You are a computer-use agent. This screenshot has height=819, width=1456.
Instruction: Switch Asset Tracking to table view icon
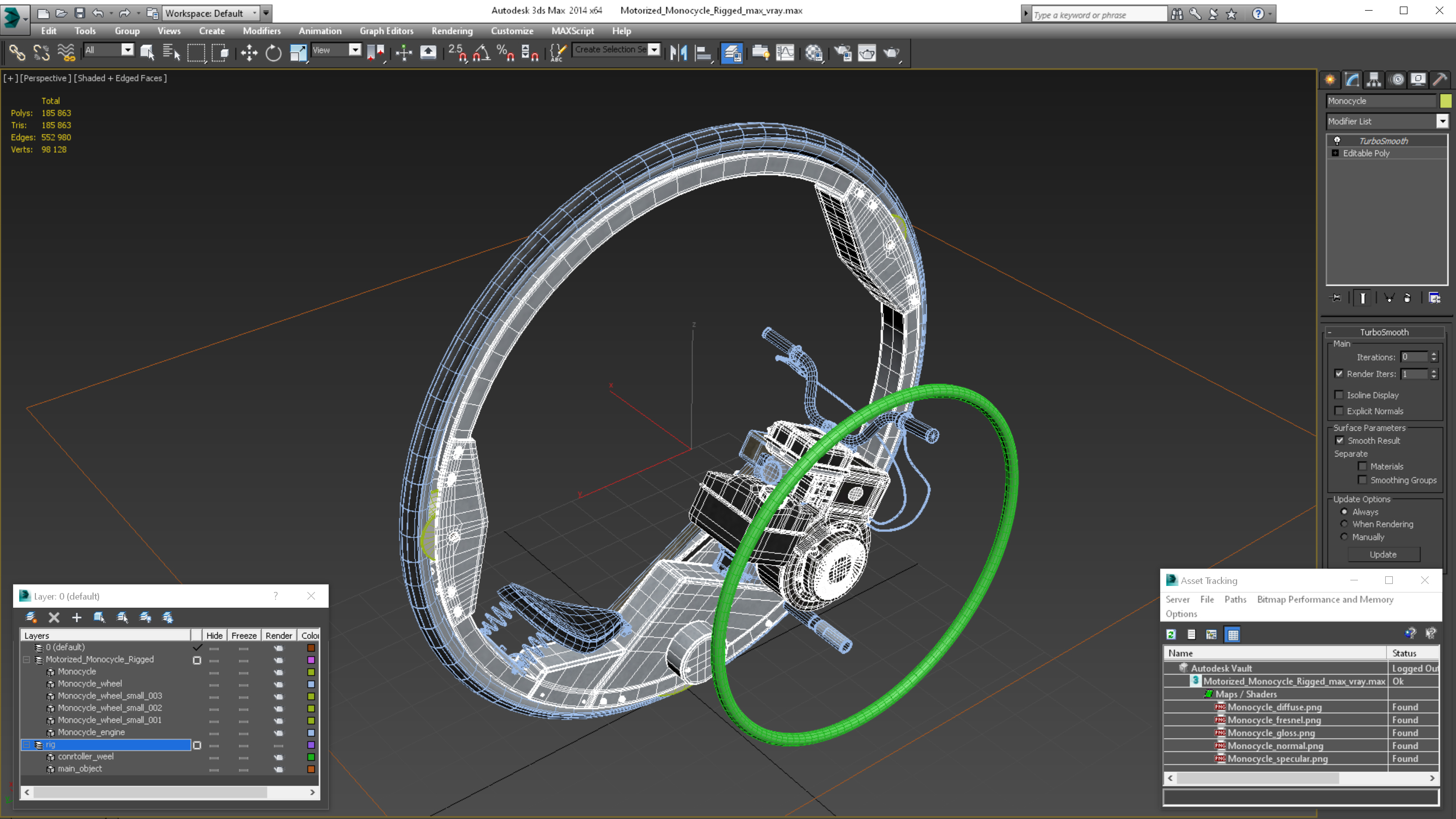pos(1233,634)
